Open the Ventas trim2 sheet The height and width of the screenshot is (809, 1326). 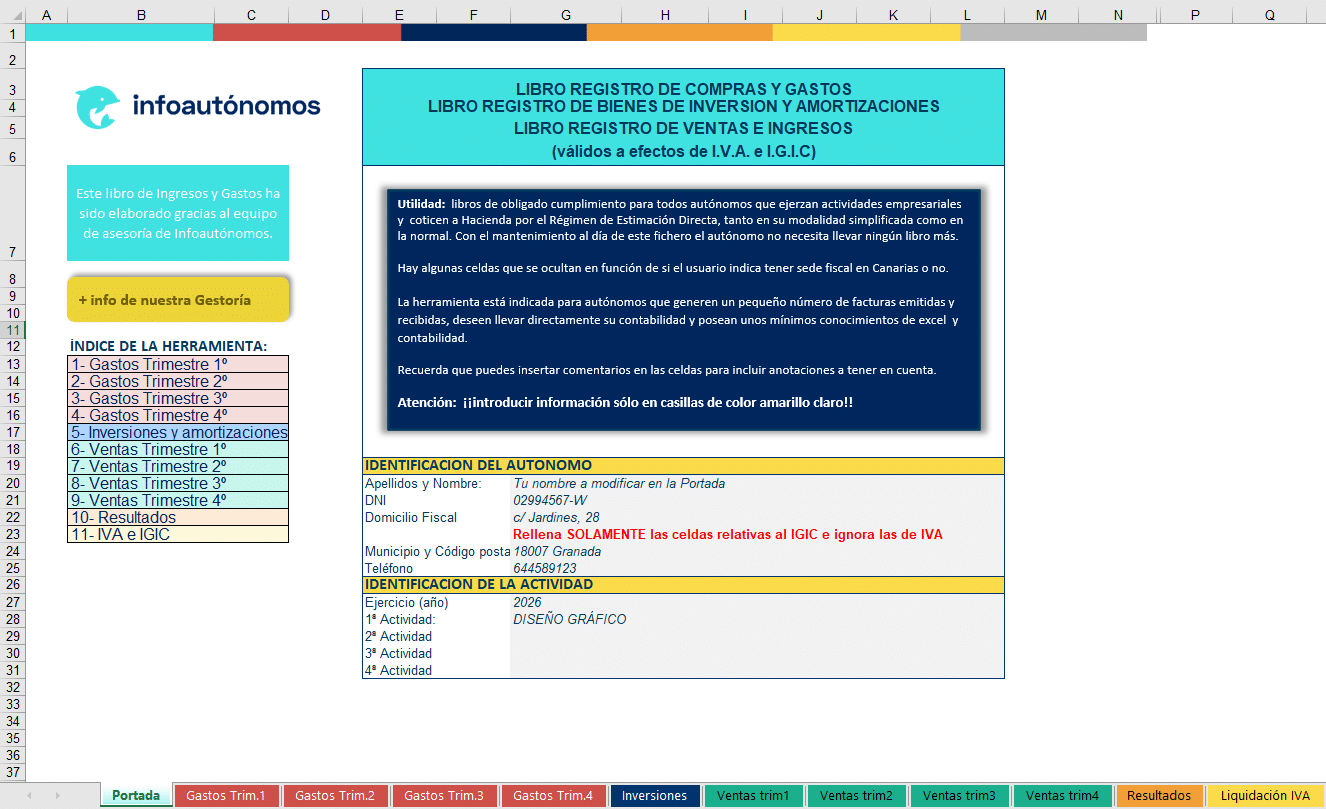[x=856, y=795]
